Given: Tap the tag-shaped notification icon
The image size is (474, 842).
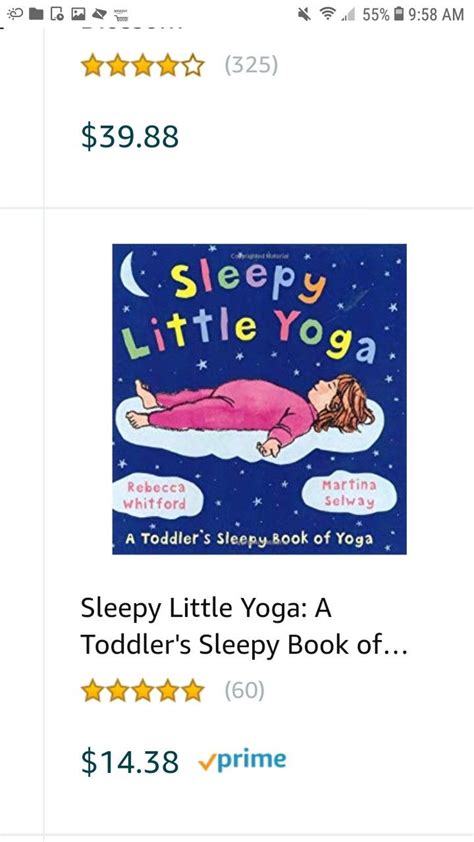Looking at the screenshot, I should [100, 13].
